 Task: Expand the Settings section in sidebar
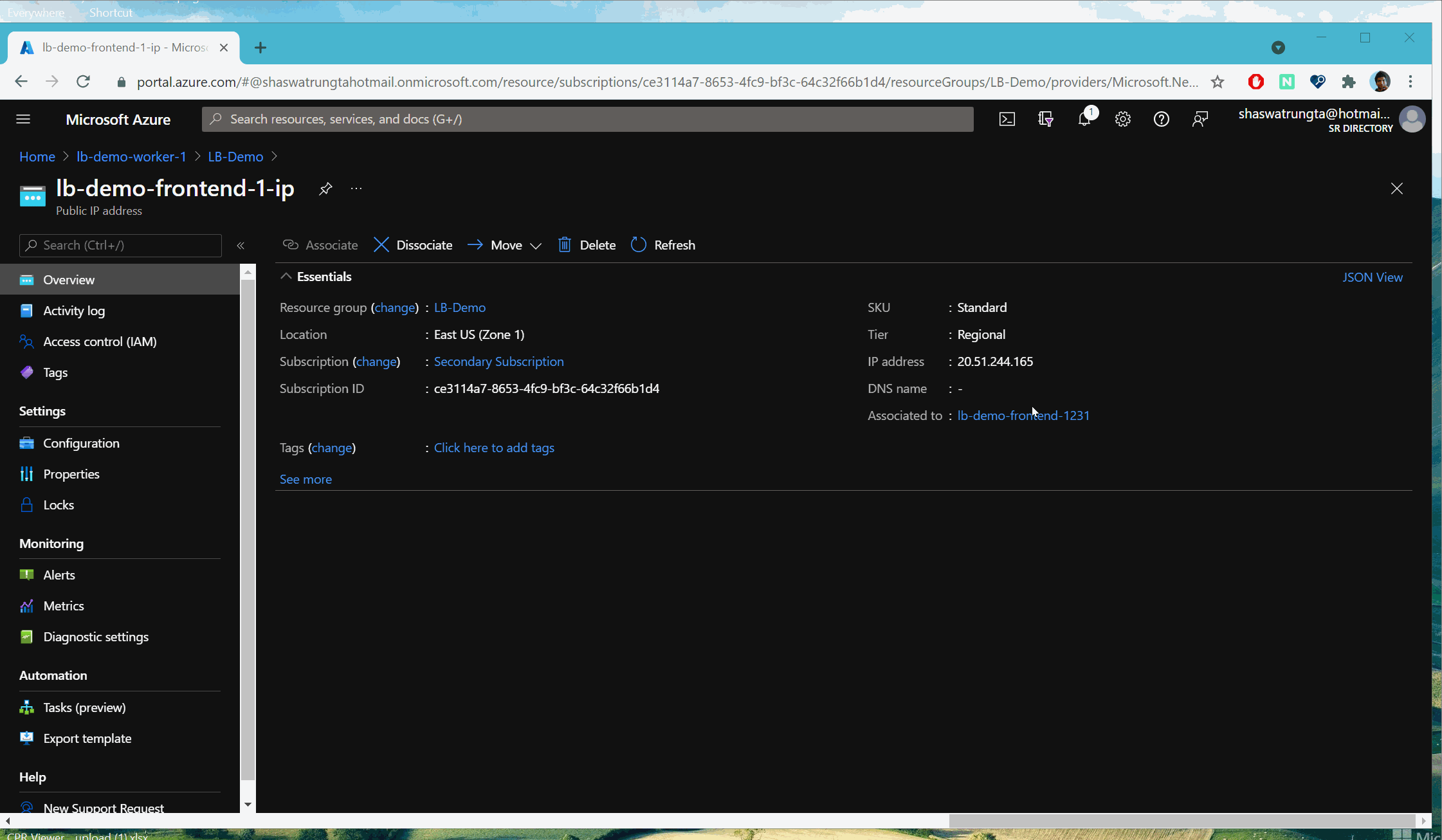[x=42, y=410]
